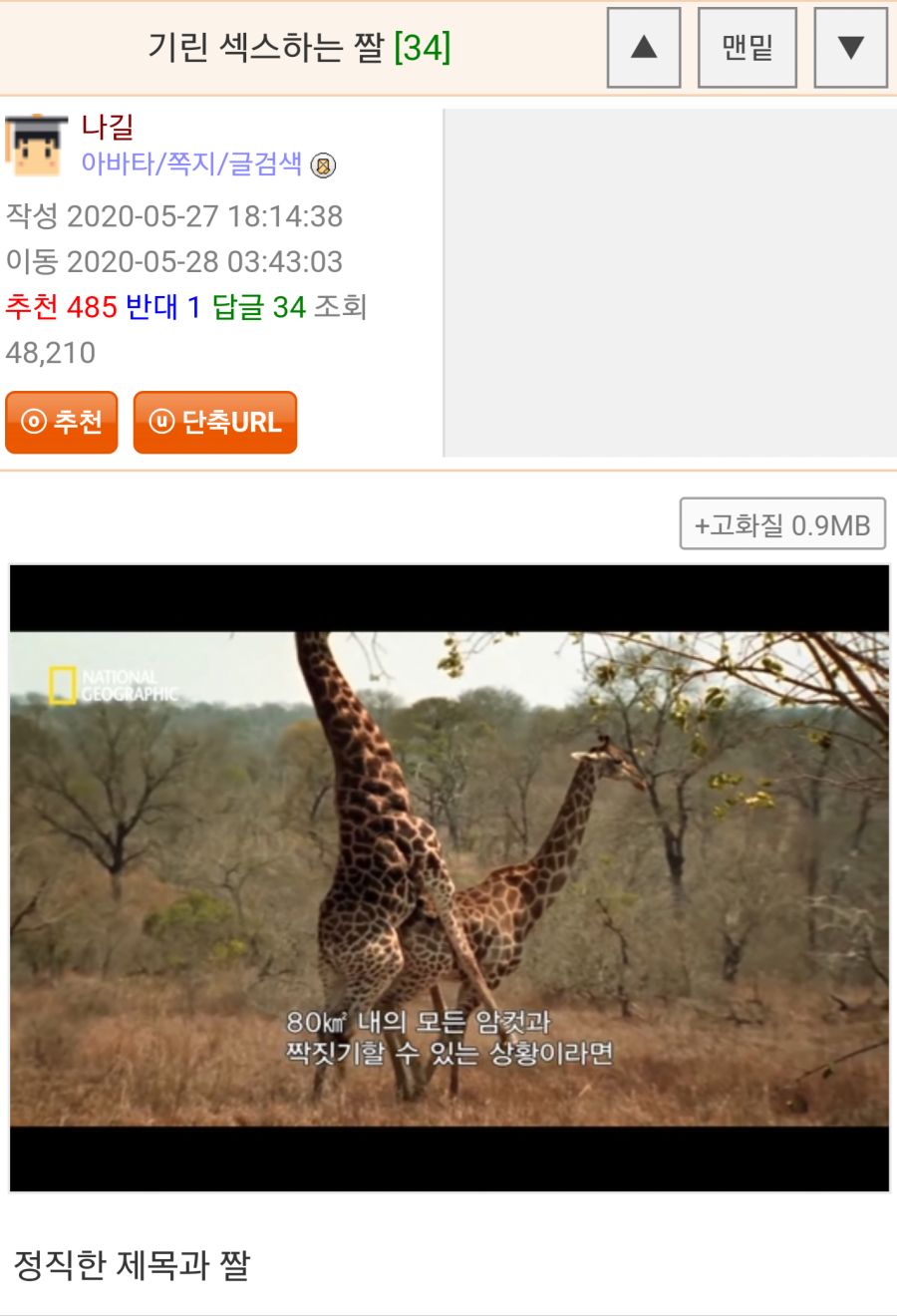Click the 아바타 link
This screenshot has width=897, height=1316.
point(118,164)
